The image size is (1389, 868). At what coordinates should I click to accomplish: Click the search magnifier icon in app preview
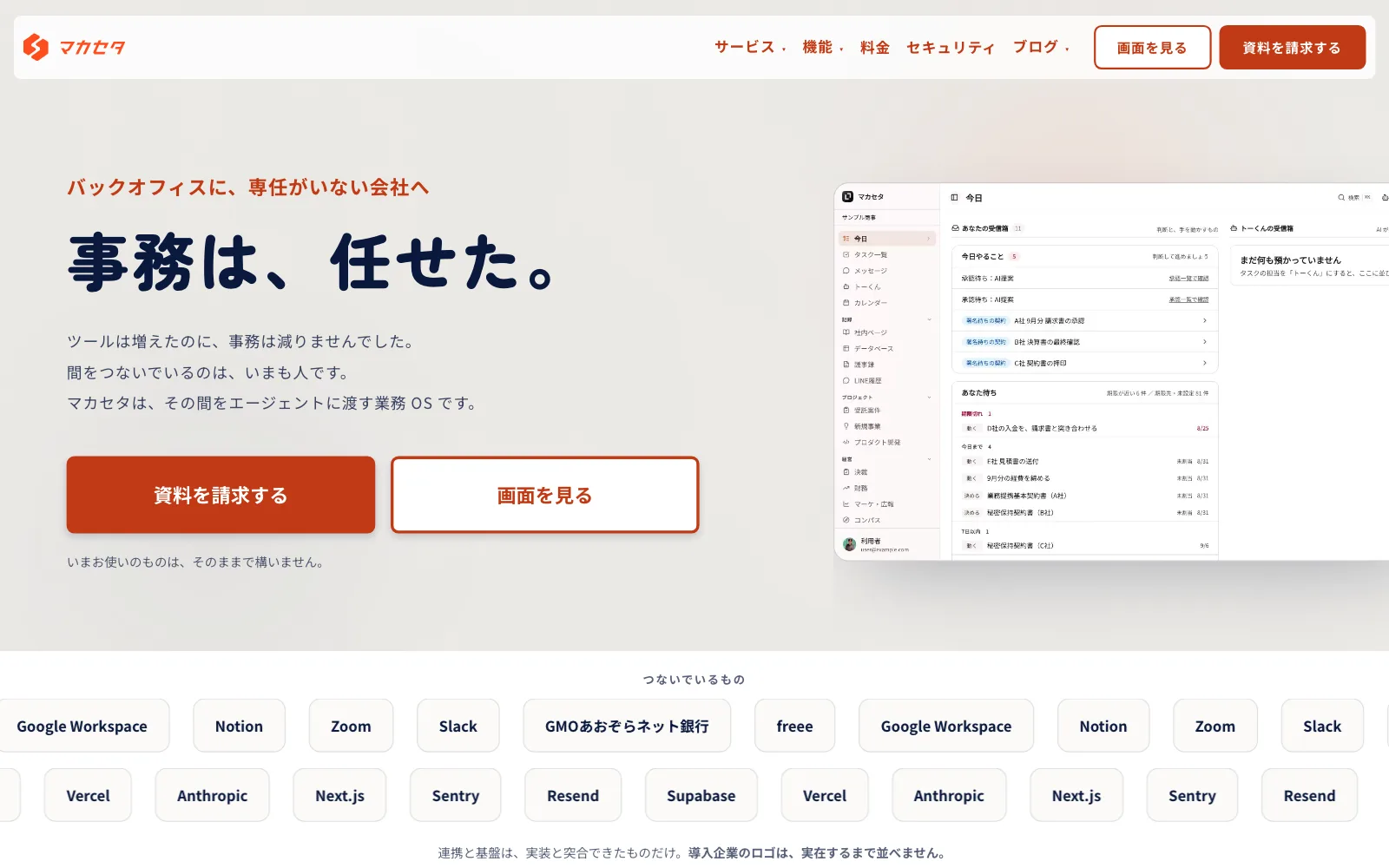coord(1341,198)
